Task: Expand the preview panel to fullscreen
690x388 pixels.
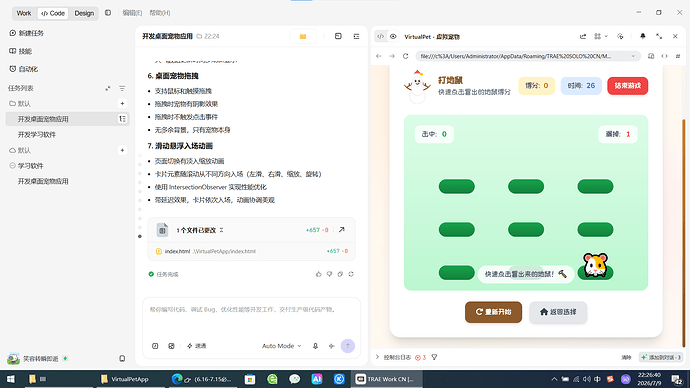Action: pos(659,37)
